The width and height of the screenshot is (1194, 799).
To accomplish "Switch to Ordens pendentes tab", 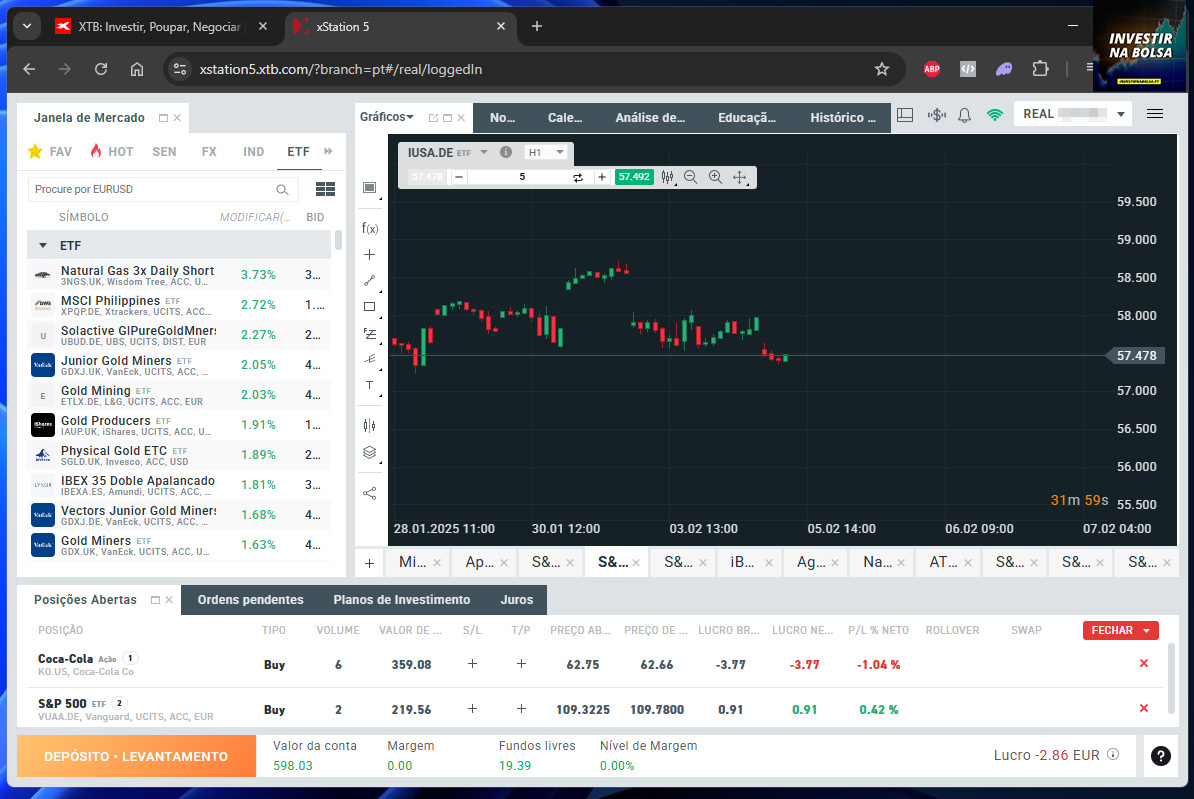I will pyautogui.click(x=251, y=599).
